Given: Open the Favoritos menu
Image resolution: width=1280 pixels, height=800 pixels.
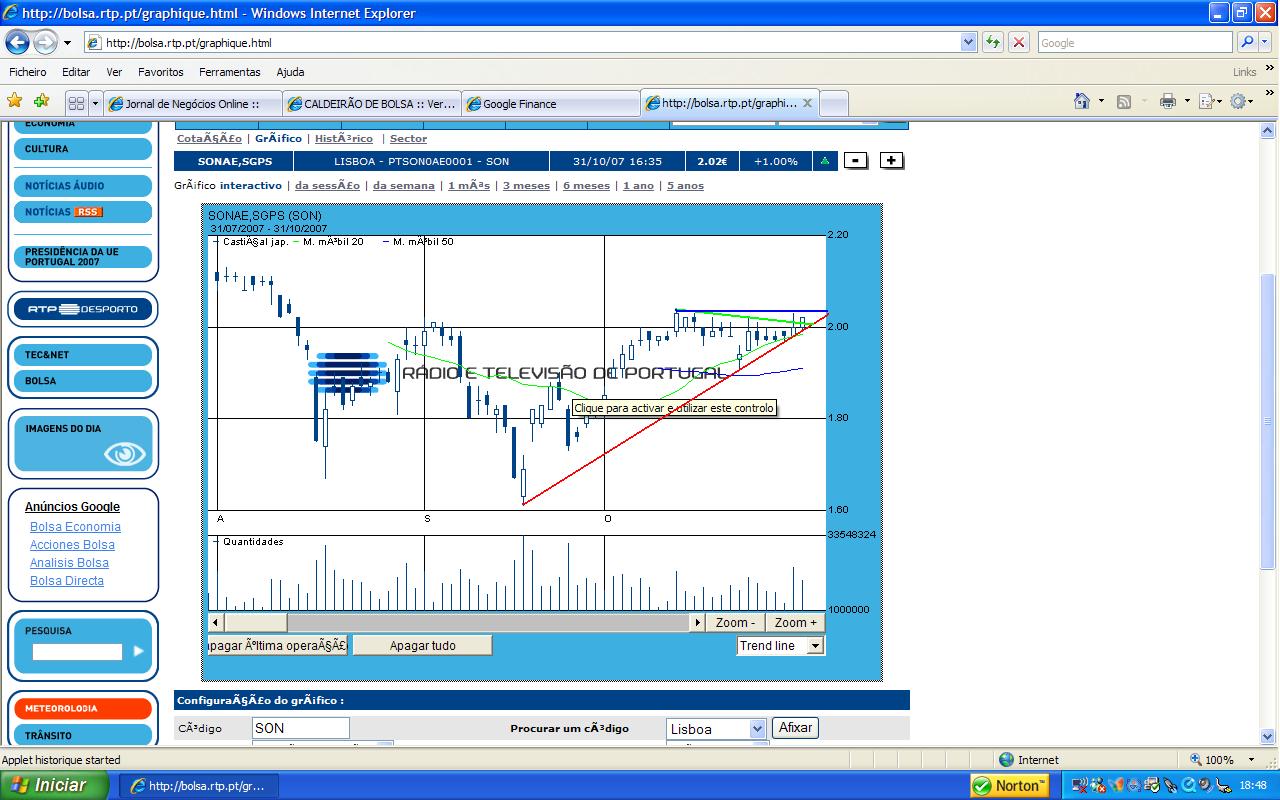Looking at the screenshot, I should [161, 72].
